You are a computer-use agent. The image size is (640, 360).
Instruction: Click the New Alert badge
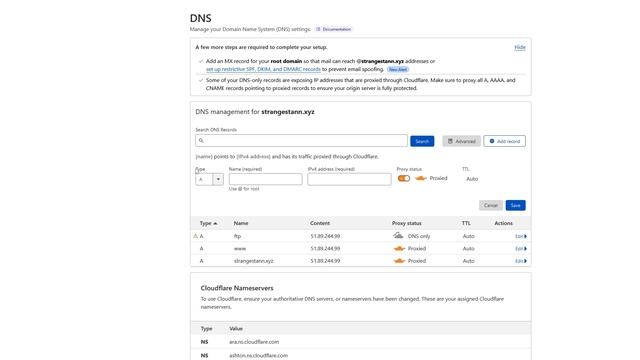pyautogui.click(x=398, y=69)
